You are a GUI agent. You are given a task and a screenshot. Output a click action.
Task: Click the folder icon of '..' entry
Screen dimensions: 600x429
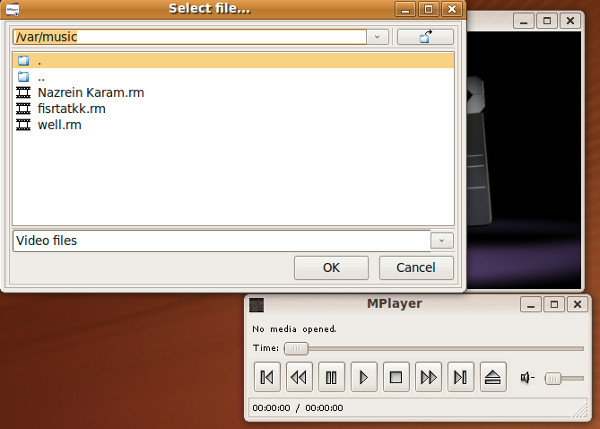pyautogui.click(x=24, y=77)
